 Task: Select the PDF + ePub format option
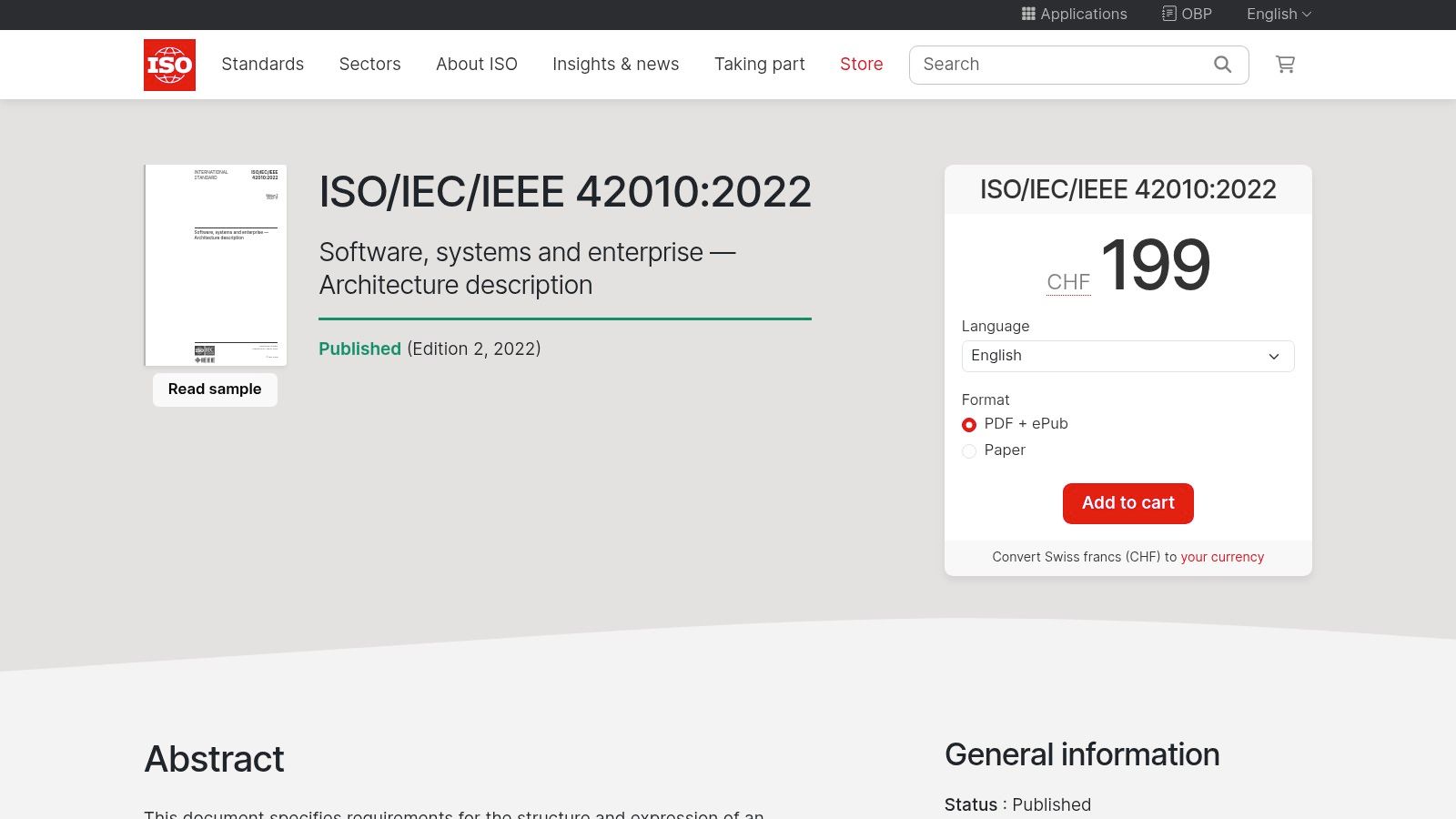click(969, 425)
